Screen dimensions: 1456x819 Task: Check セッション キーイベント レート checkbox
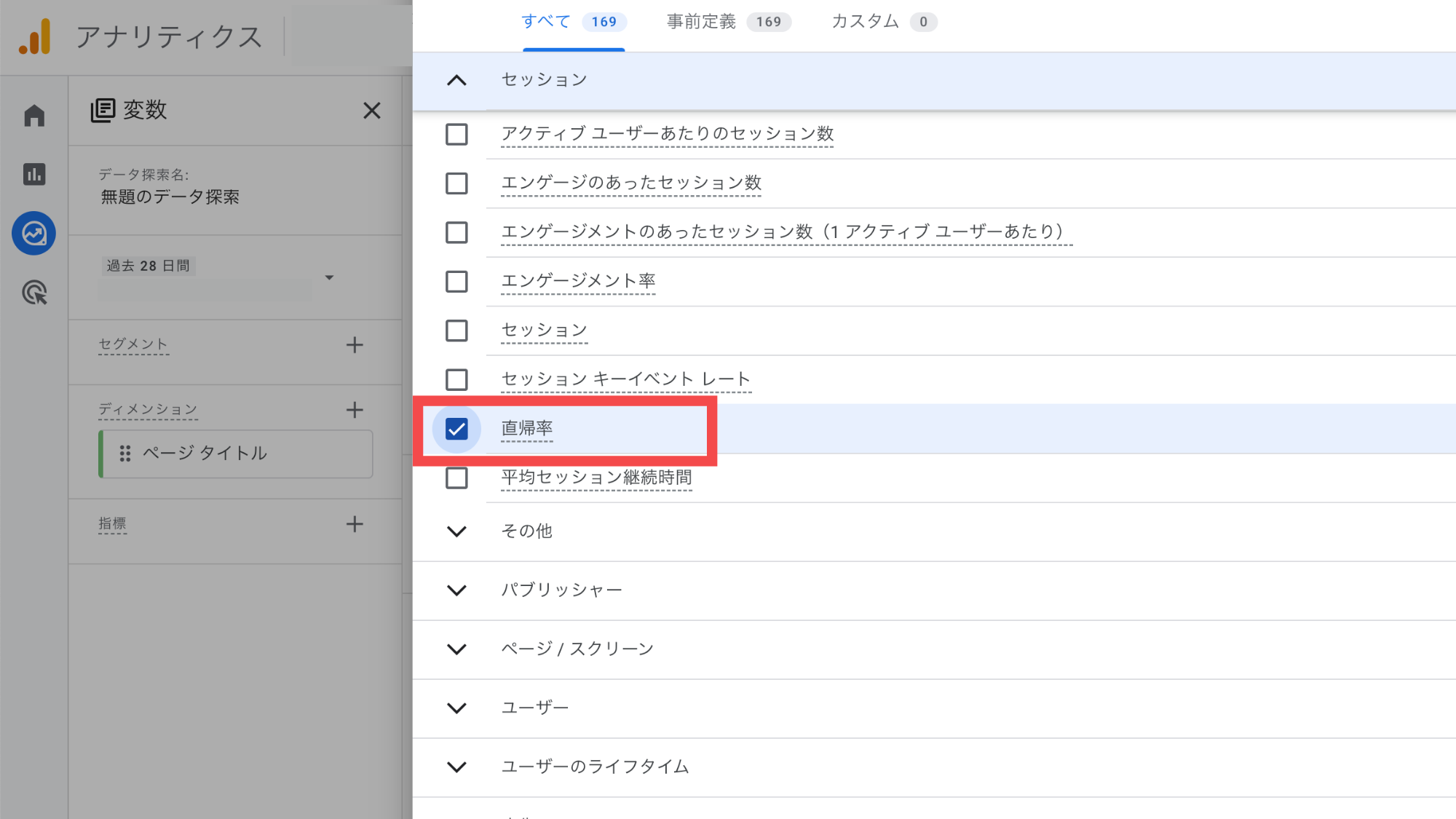[456, 380]
